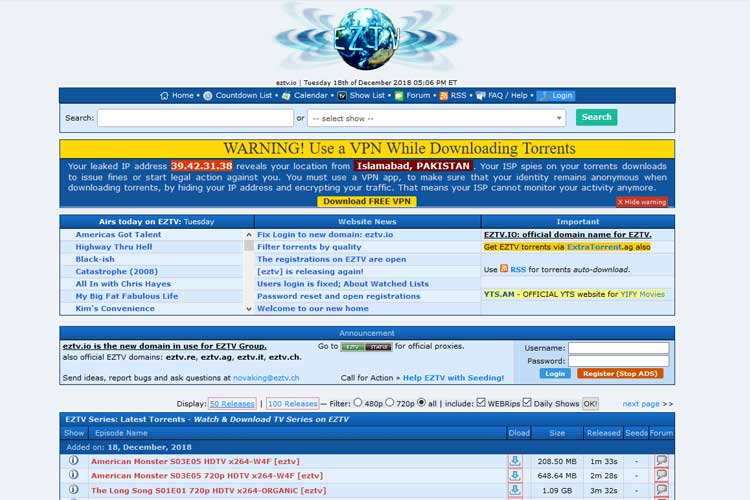The width and height of the screenshot is (750, 500).
Task: Click the Size column header
Action: (557, 433)
